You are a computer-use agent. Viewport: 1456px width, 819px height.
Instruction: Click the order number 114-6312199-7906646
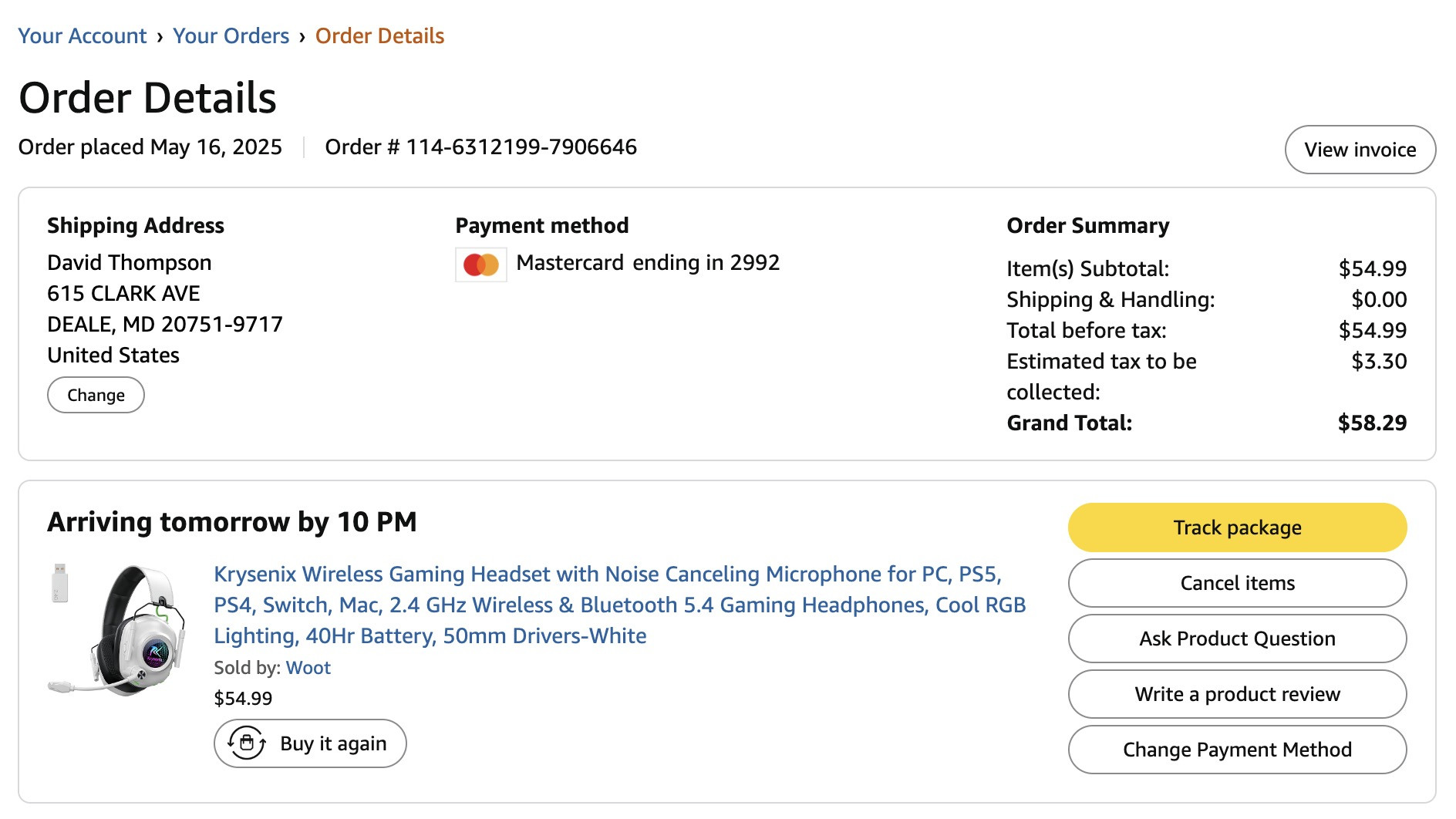521,147
